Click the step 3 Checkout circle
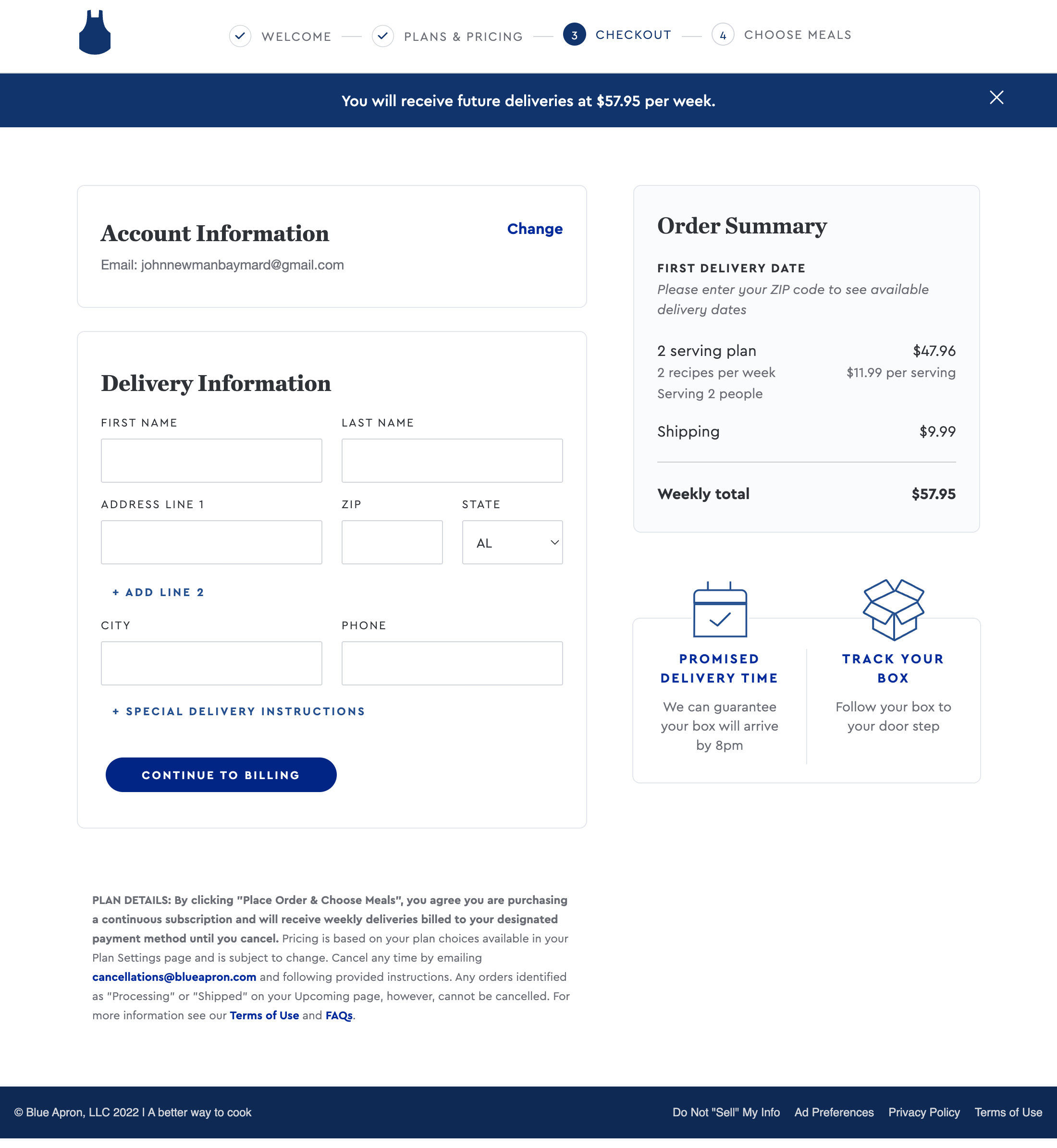This screenshot has width=1057, height=1148. (574, 35)
